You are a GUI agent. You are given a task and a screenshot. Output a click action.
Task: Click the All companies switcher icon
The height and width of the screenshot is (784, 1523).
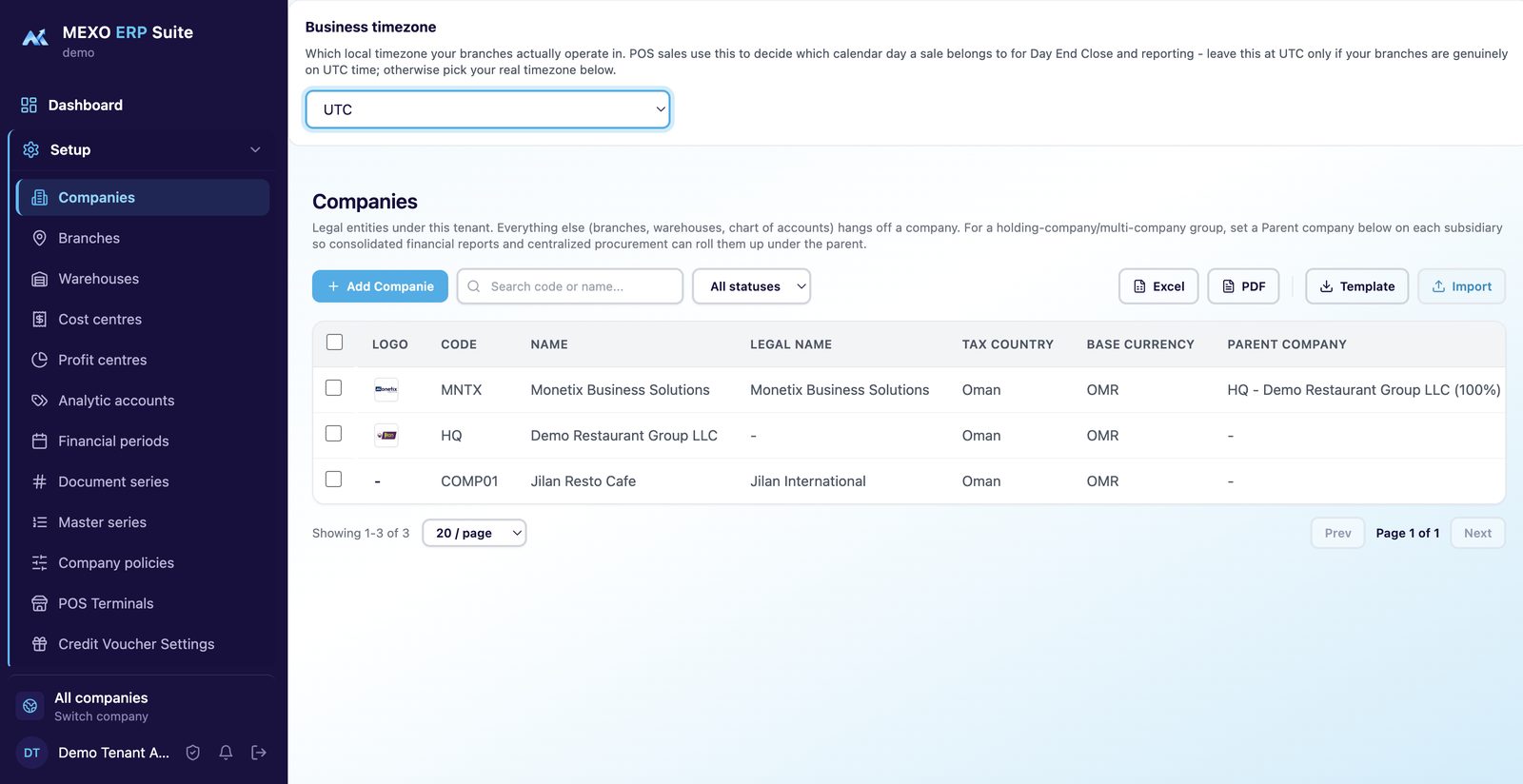click(x=30, y=706)
